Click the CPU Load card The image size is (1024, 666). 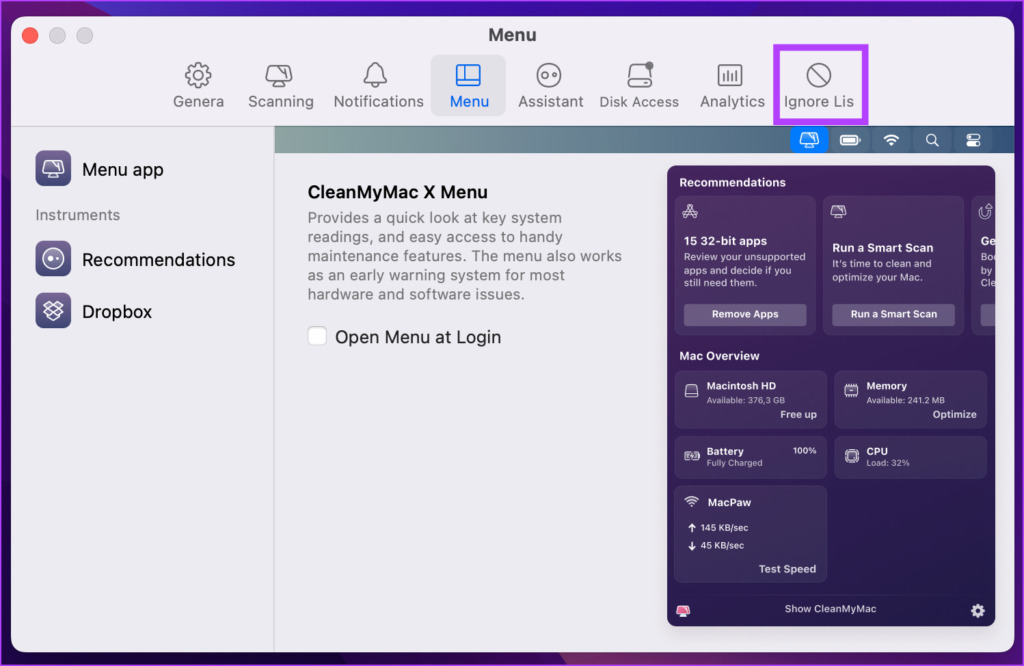click(x=910, y=457)
